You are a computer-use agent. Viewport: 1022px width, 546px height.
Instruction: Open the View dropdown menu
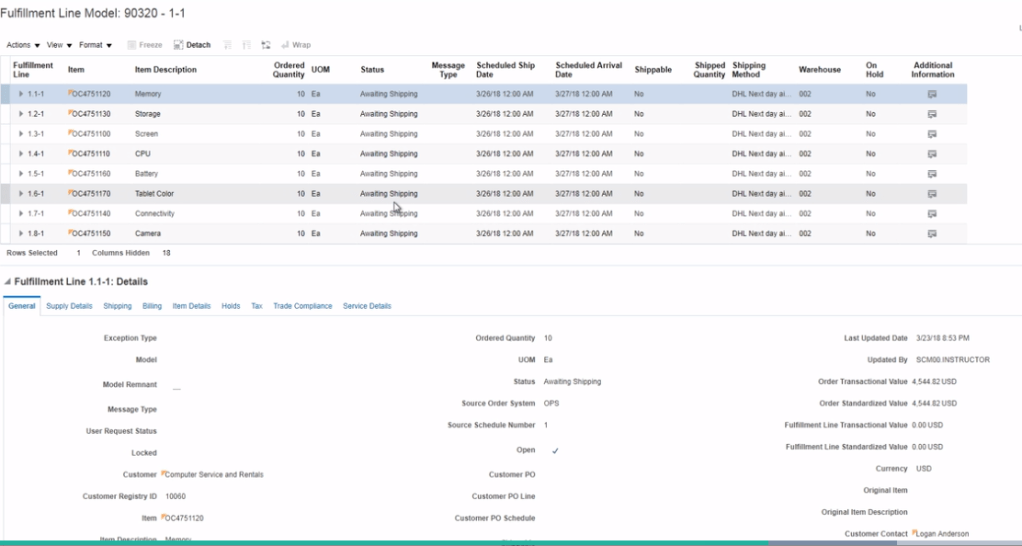pyautogui.click(x=59, y=45)
